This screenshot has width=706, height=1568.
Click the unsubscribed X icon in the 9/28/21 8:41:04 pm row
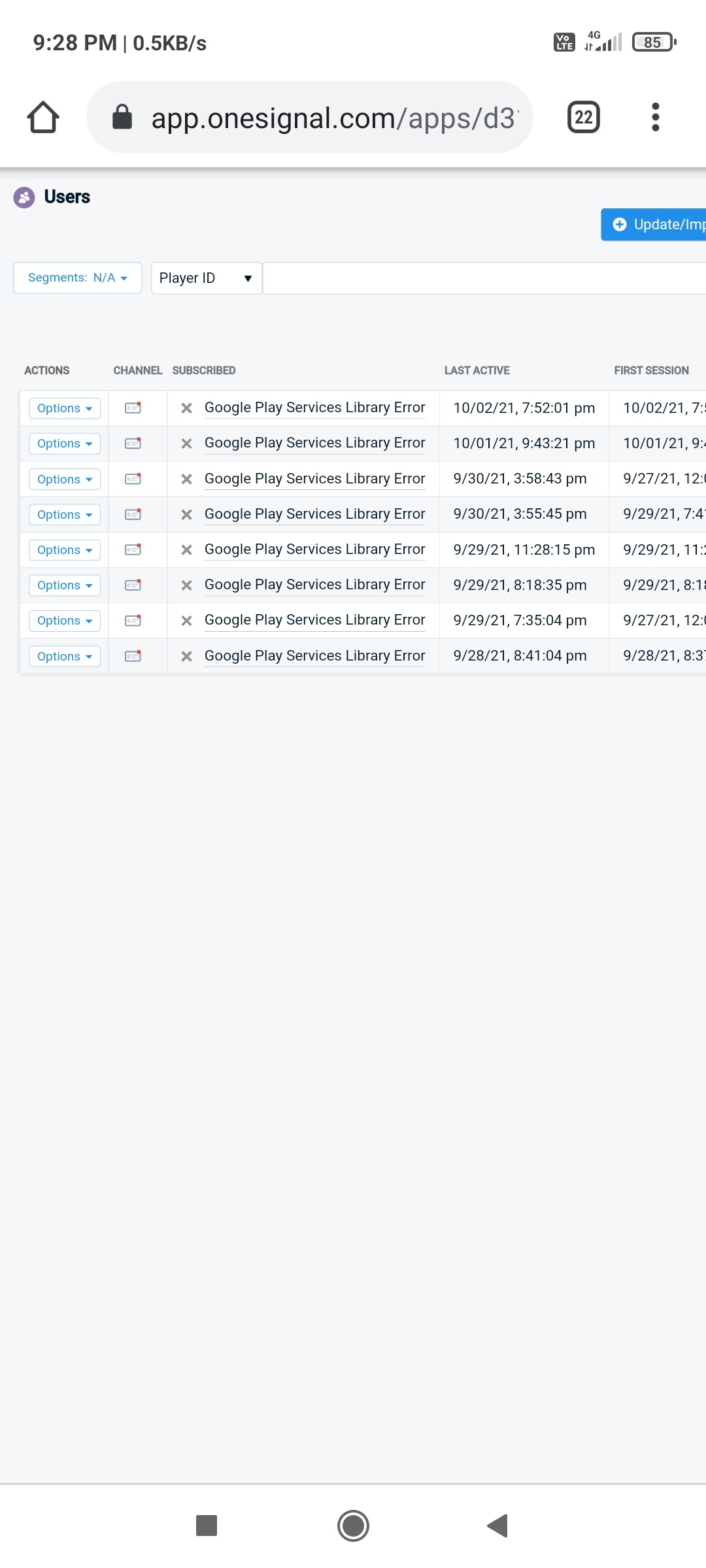click(x=186, y=657)
